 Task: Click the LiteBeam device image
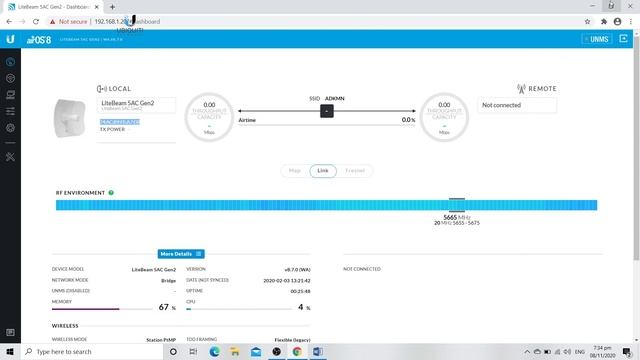click(x=70, y=118)
